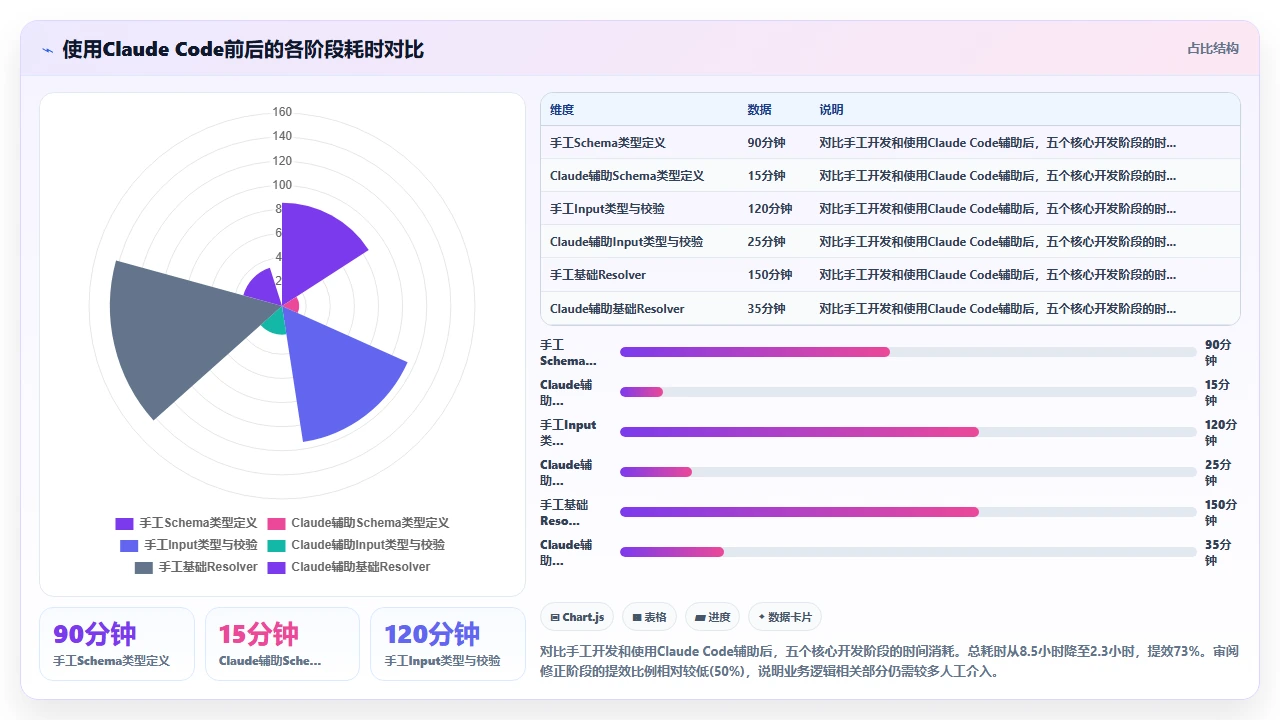This screenshot has width=1280, height=720.
Task: Click the 表格 tag
Action: click(649, 617)
